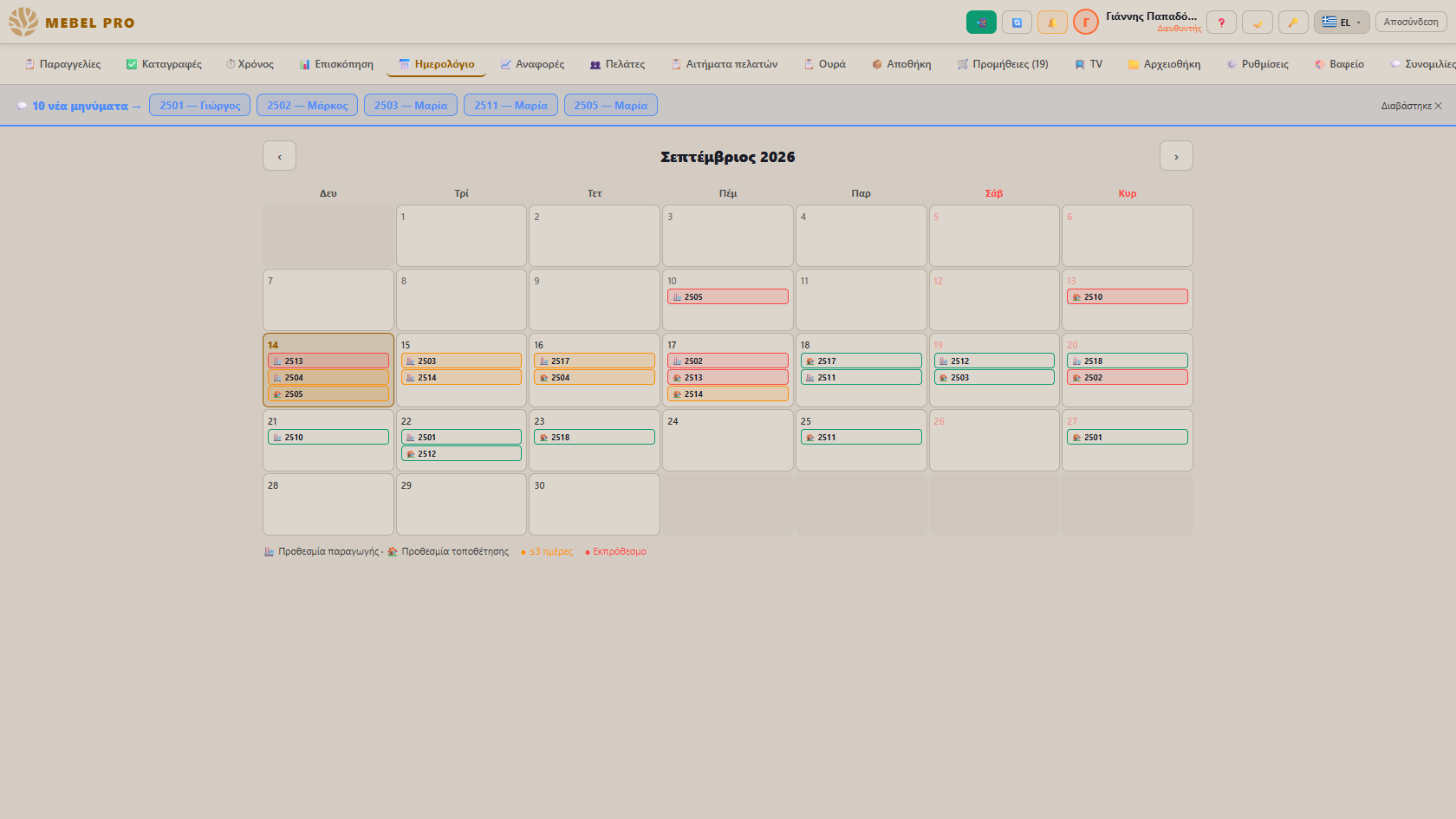Screen dimensions: 1456x819
Task: Open the Παραγγελίες tab
Action: (x=62, y=64)
